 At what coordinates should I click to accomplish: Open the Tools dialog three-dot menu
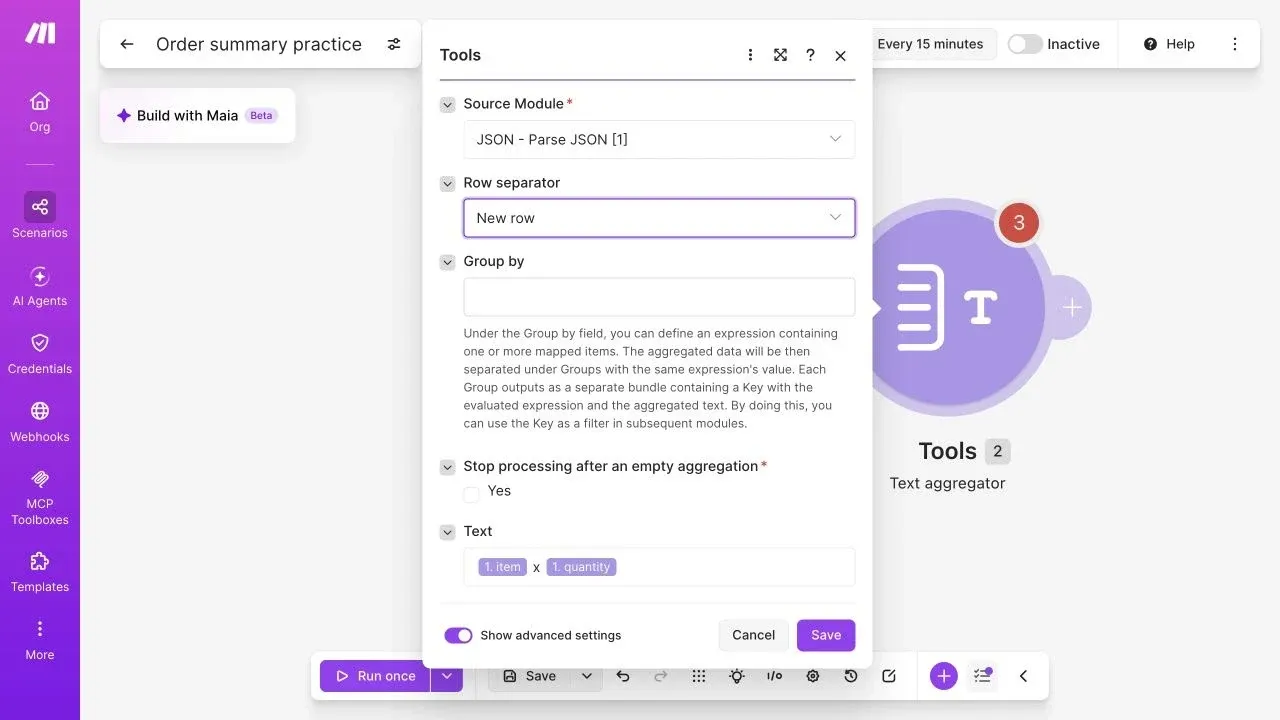point(750,55)
